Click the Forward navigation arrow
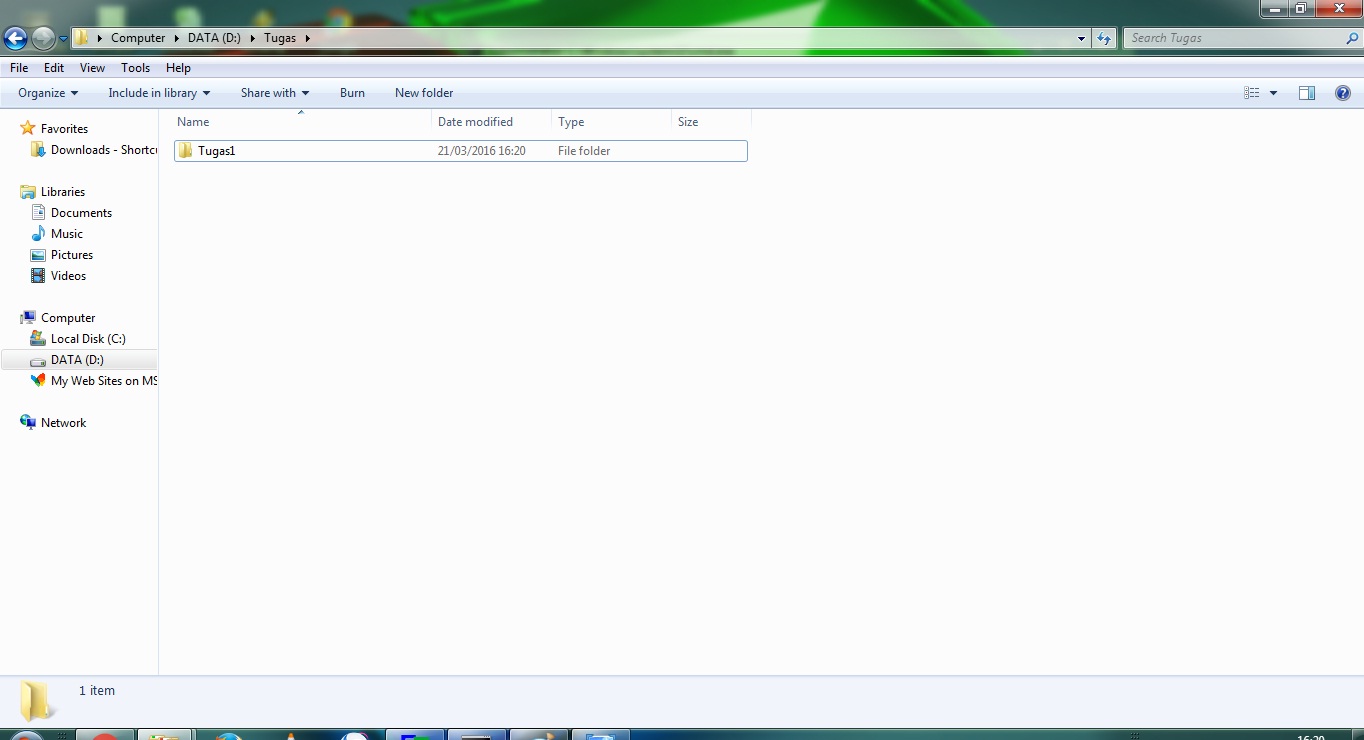1364x740 pixels. pos(42,37)
